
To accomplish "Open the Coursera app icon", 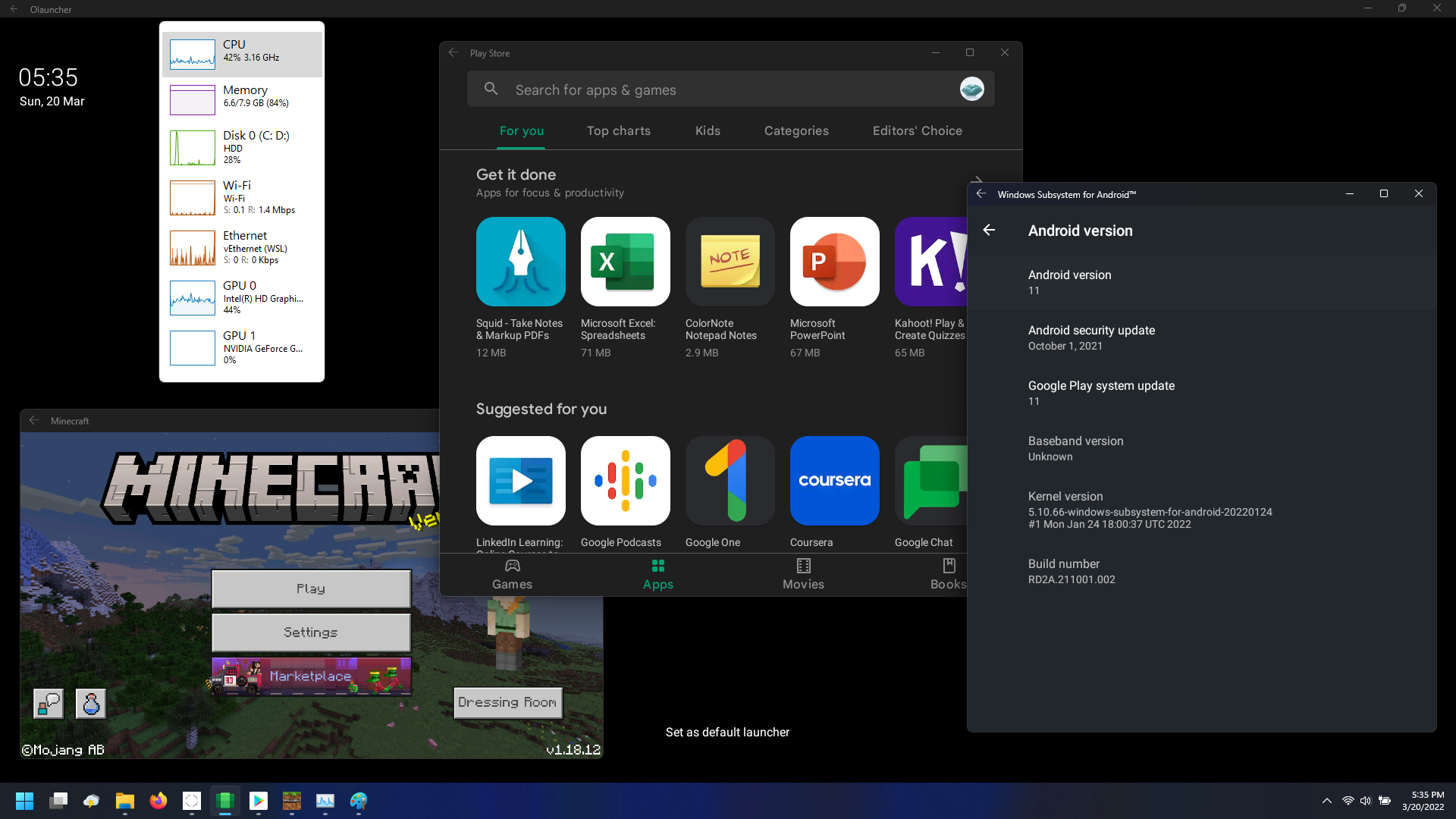I will (834, 481).
